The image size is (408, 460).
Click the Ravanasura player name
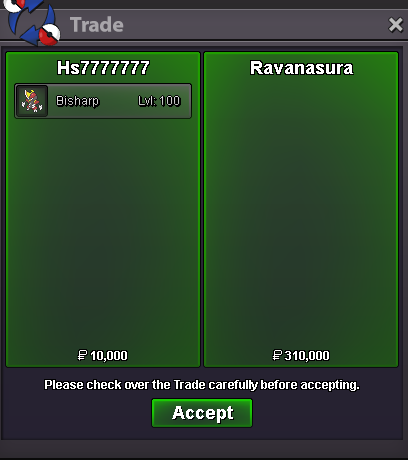(302, 68)
